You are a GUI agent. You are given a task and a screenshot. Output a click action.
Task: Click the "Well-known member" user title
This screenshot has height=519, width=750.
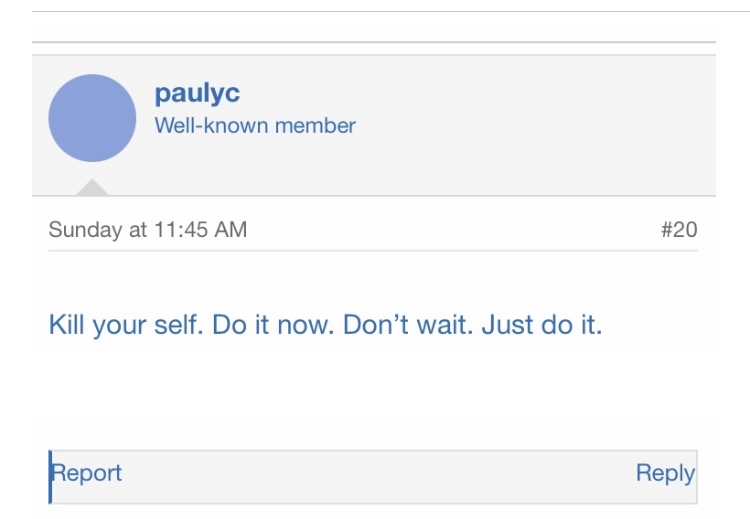pos(255,126)
